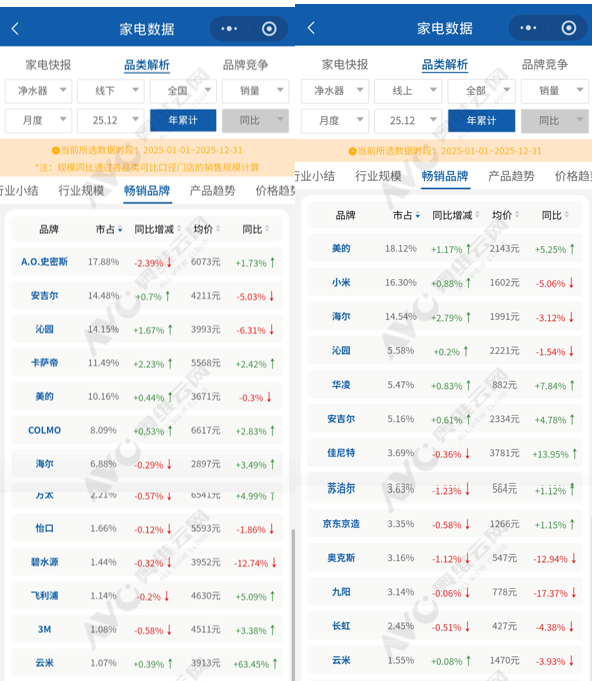Open more options menu in right panel
The image size is (592, 681).
[x=528, y=28]
